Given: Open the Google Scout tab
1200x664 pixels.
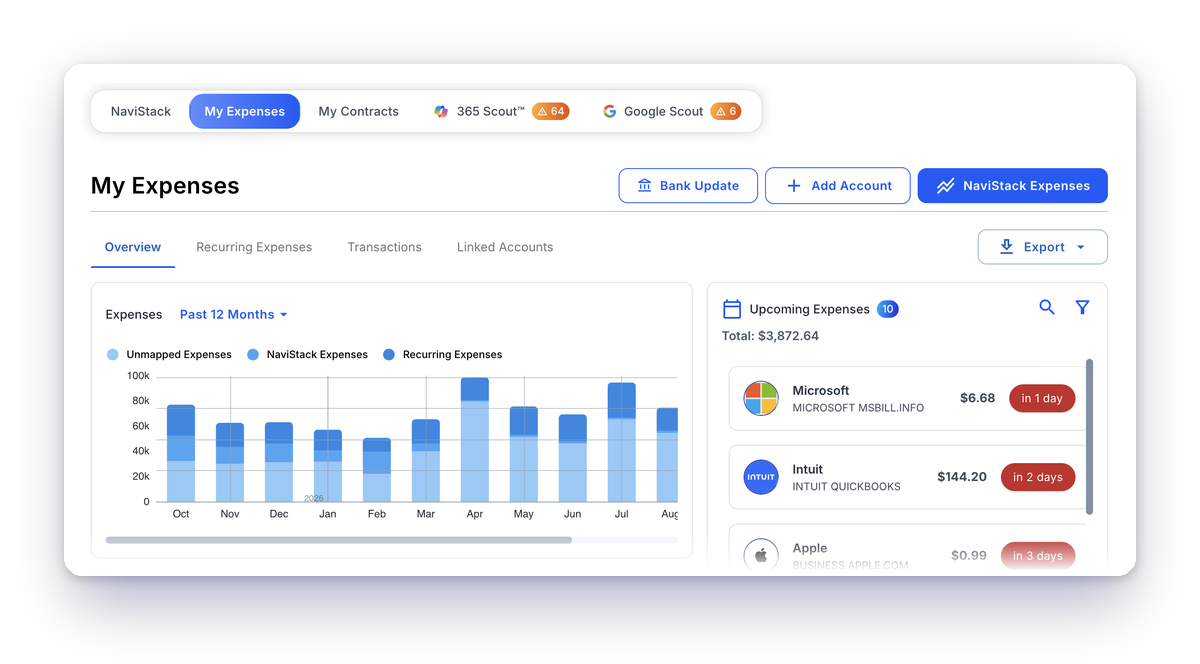Looking at the screenshot, I should tap(671, 111).
